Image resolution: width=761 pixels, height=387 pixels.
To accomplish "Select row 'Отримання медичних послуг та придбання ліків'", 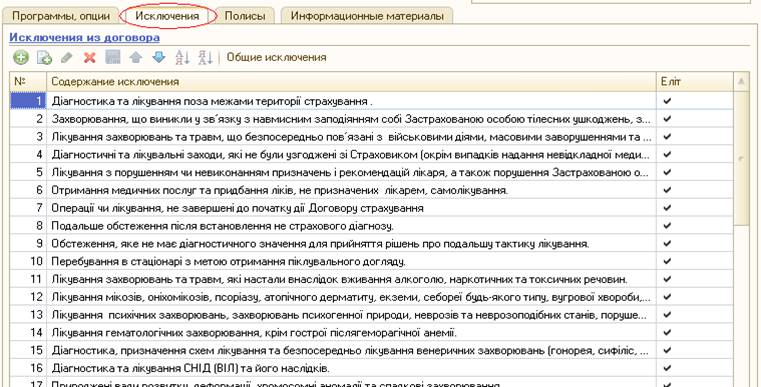I will click(372, 190).
